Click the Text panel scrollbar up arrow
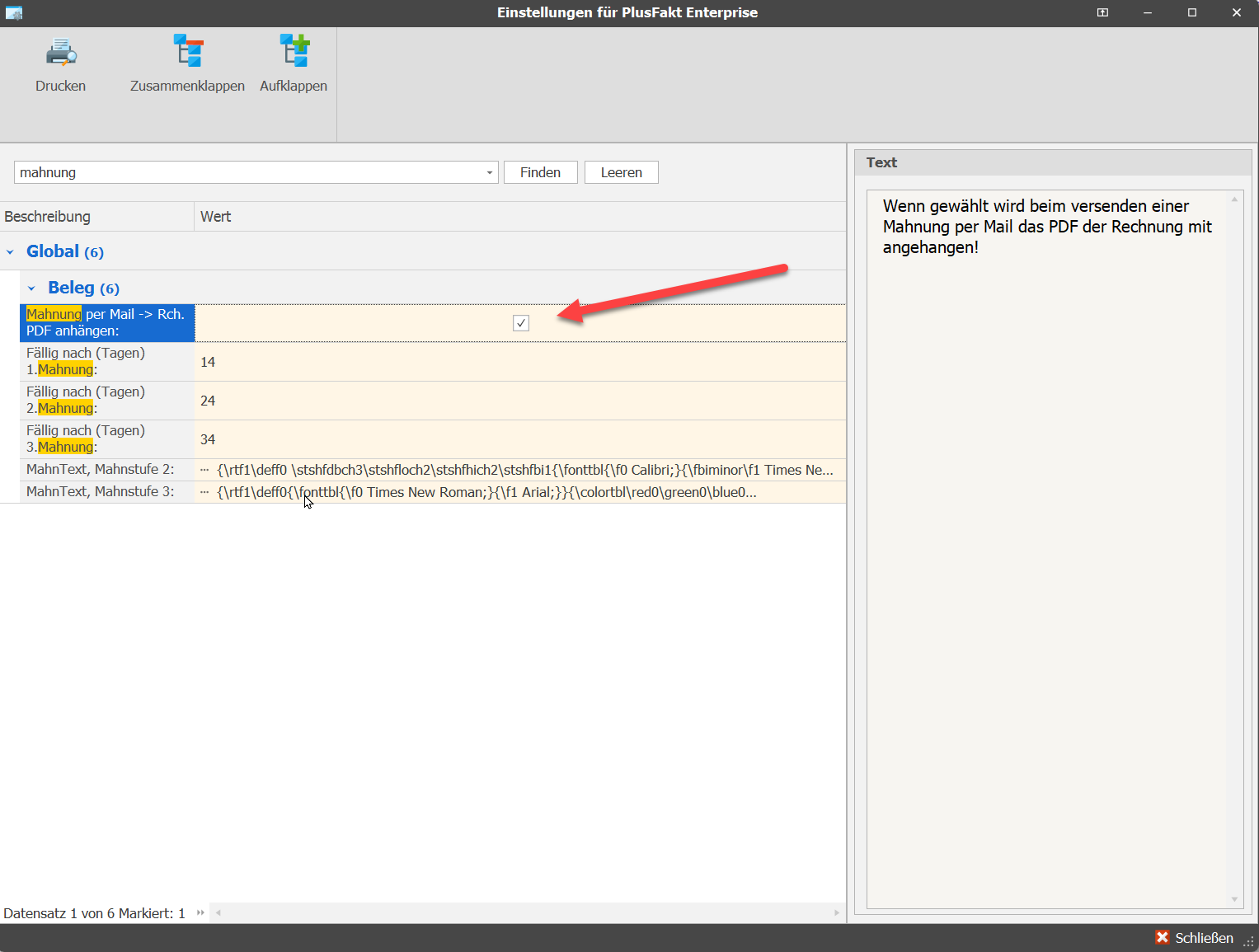 pyautogui.click(x=1234, y=199)
